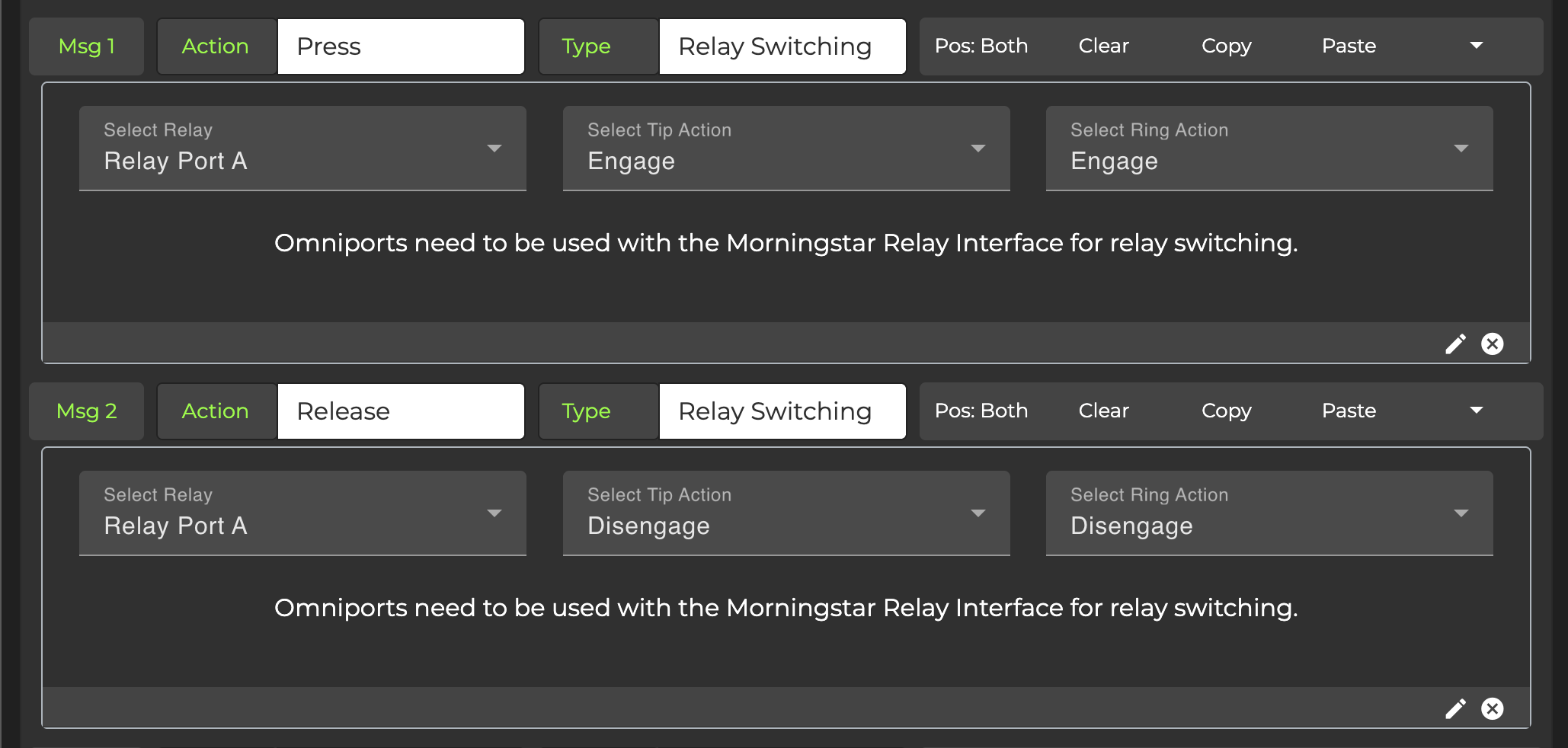Click the remove X icon for Msg 1
This screenshot has height=748, width=1568.
1492,344
